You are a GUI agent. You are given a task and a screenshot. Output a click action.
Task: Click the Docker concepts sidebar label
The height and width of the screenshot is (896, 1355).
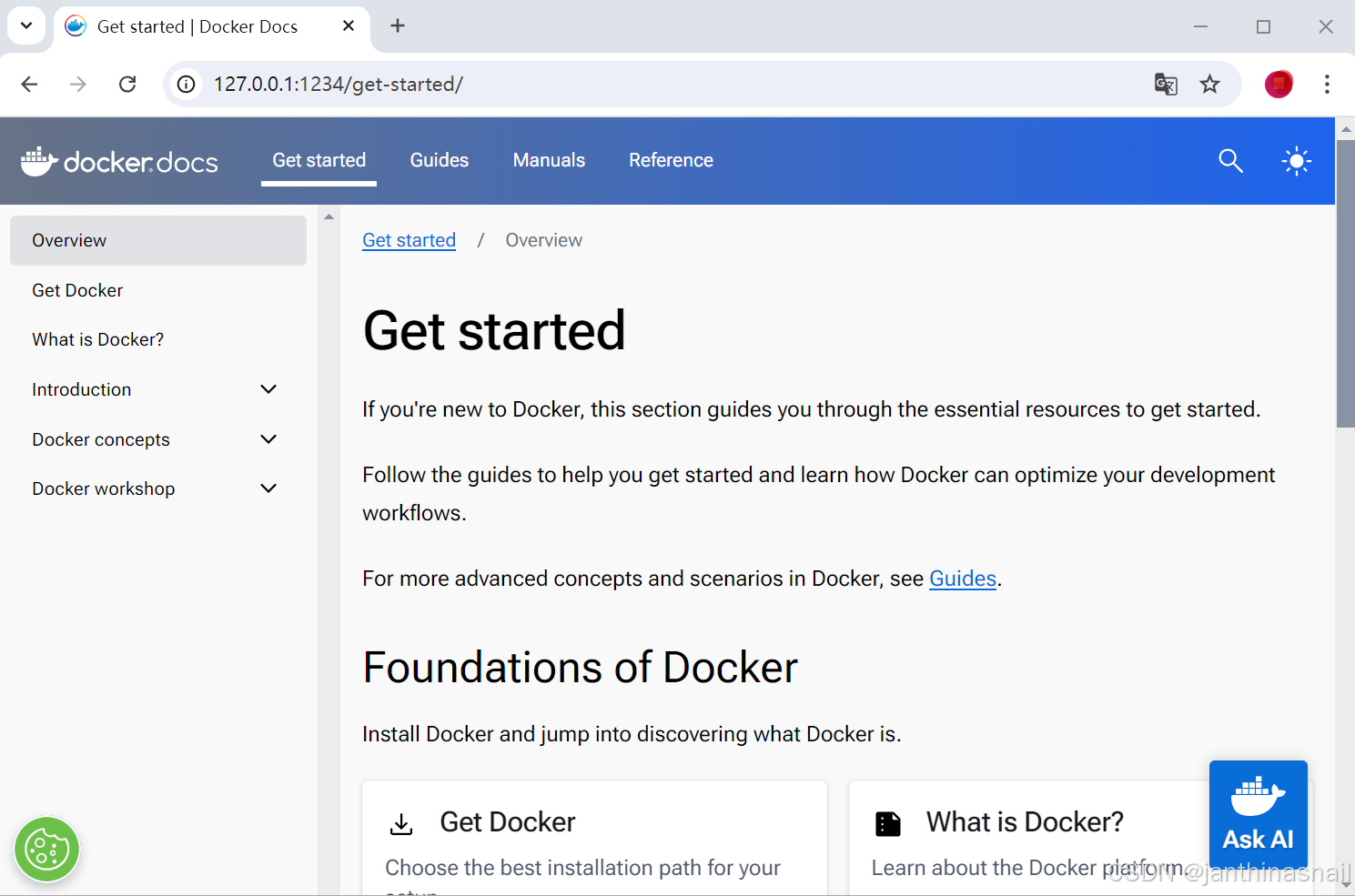click(x=101, y=439)
